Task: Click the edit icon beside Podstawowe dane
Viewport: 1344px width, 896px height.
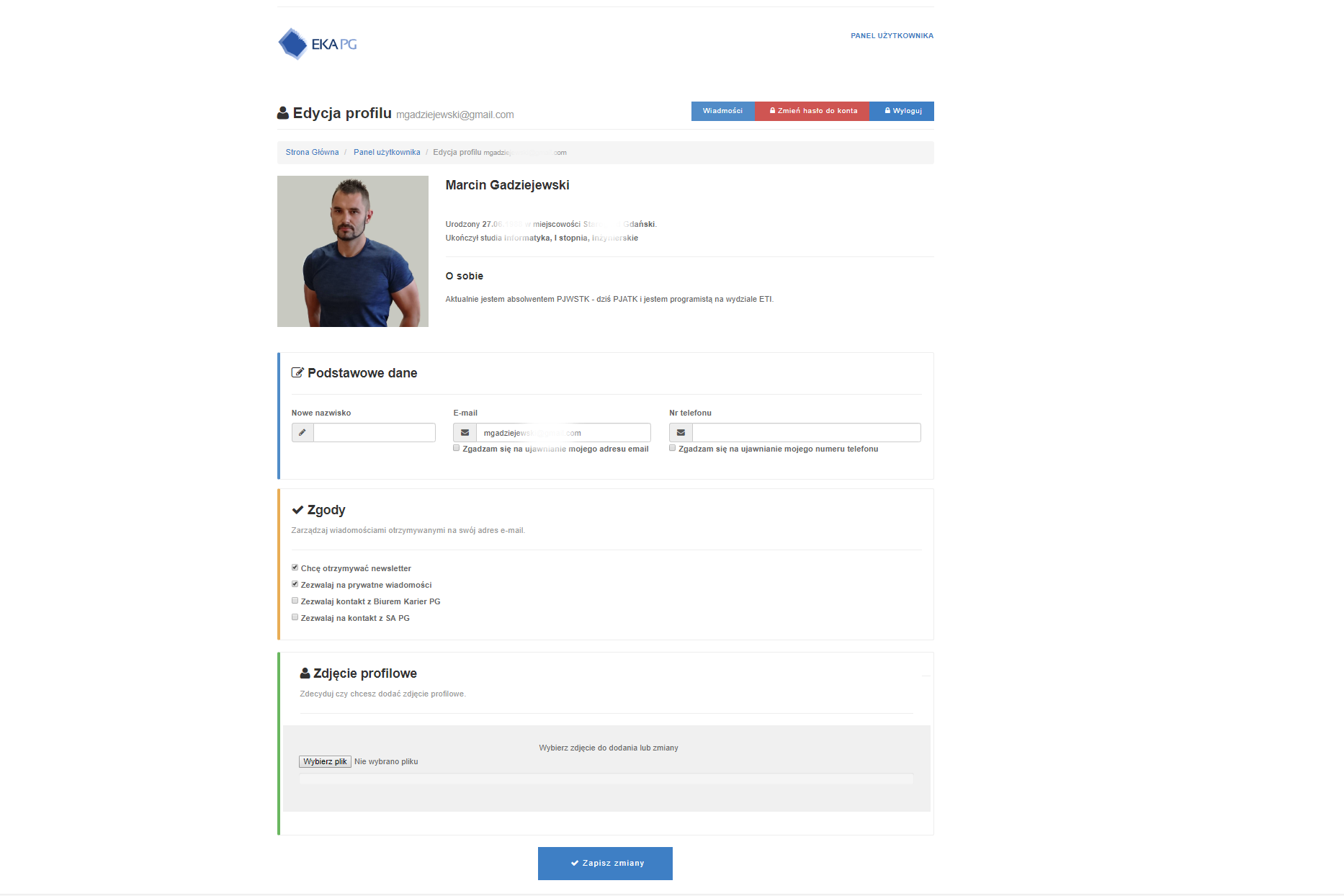Action: (297, 373)
